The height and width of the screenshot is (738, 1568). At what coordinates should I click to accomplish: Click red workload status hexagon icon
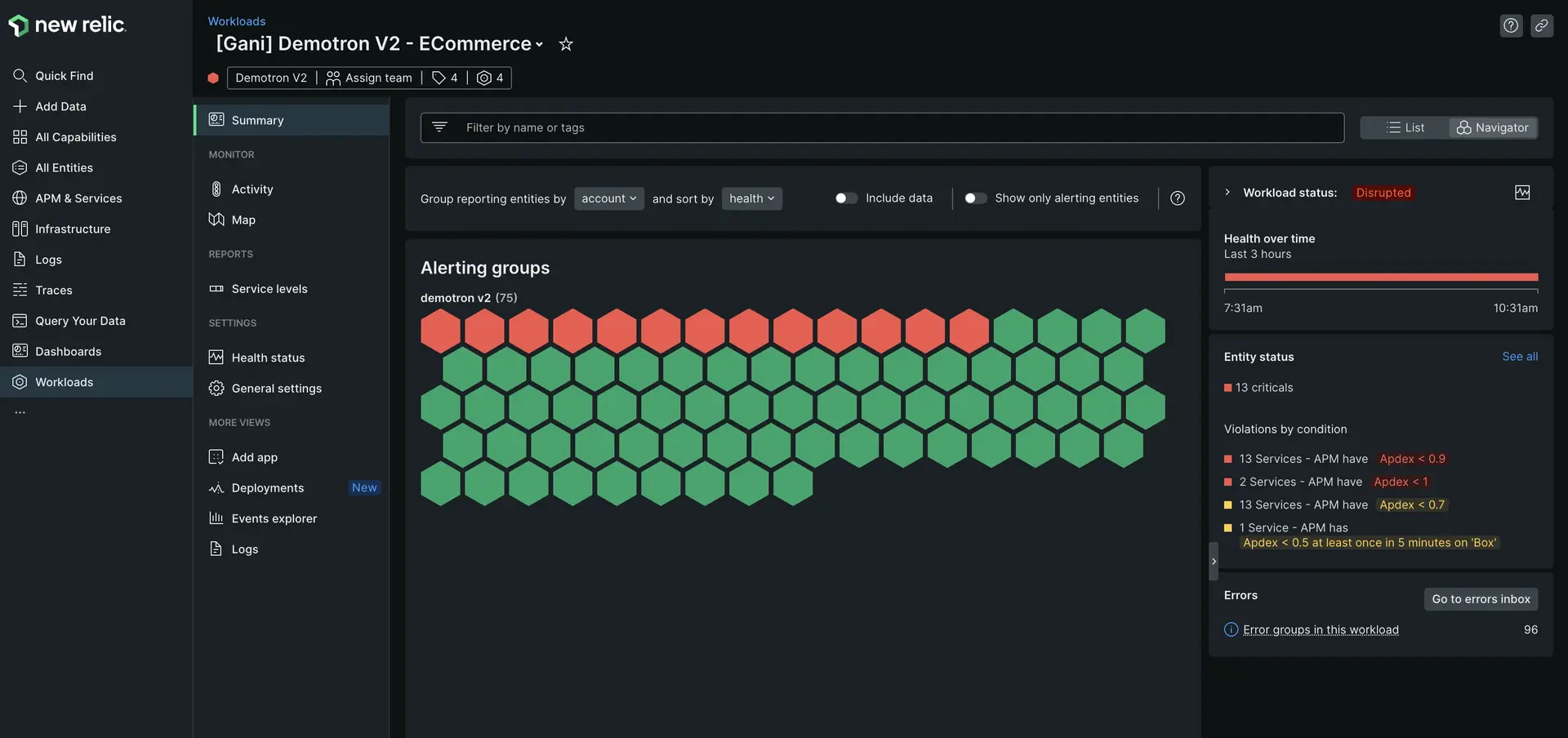(213, 78)
